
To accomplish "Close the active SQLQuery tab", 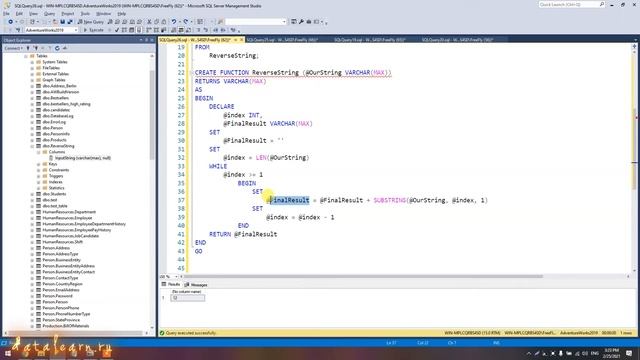I will point(242,40).
